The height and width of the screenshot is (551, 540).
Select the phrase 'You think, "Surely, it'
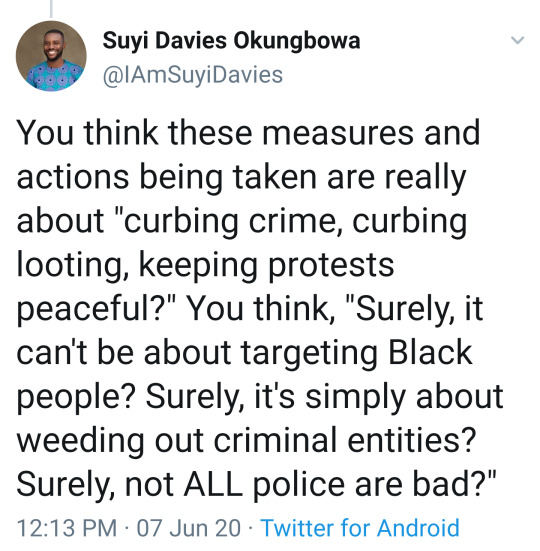336,310
